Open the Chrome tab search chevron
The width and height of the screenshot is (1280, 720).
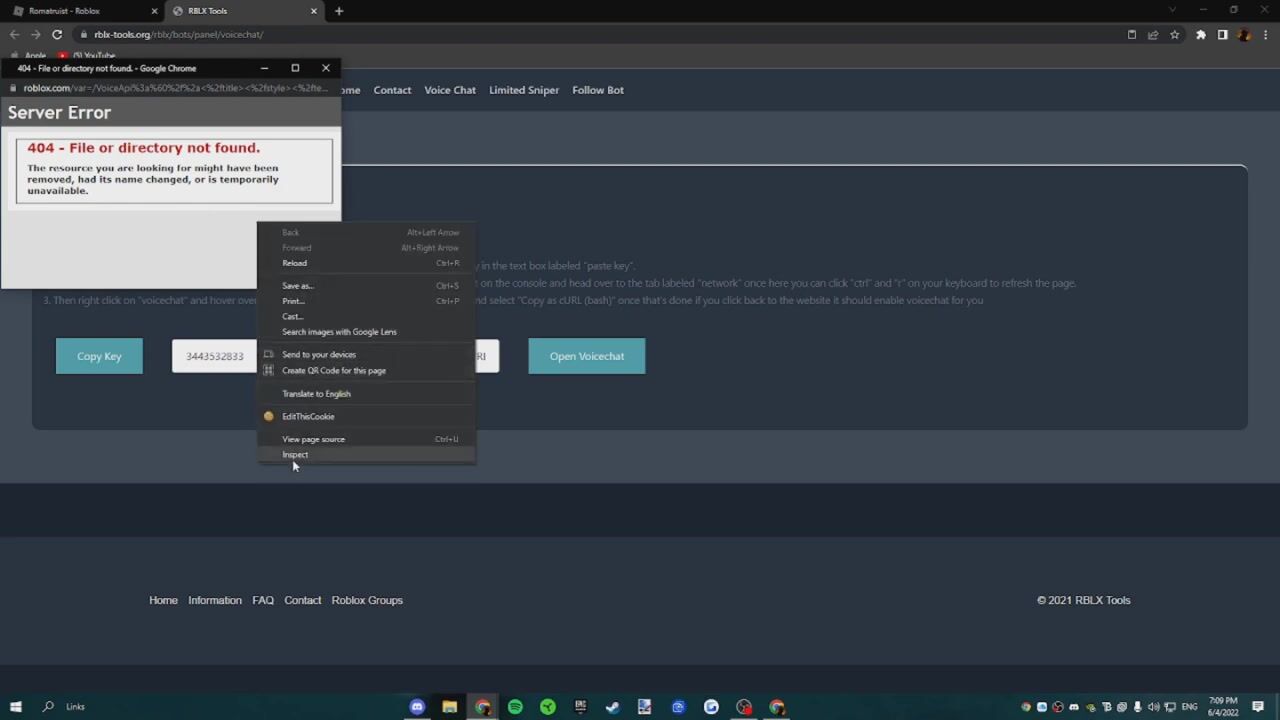pos(1172,10)
